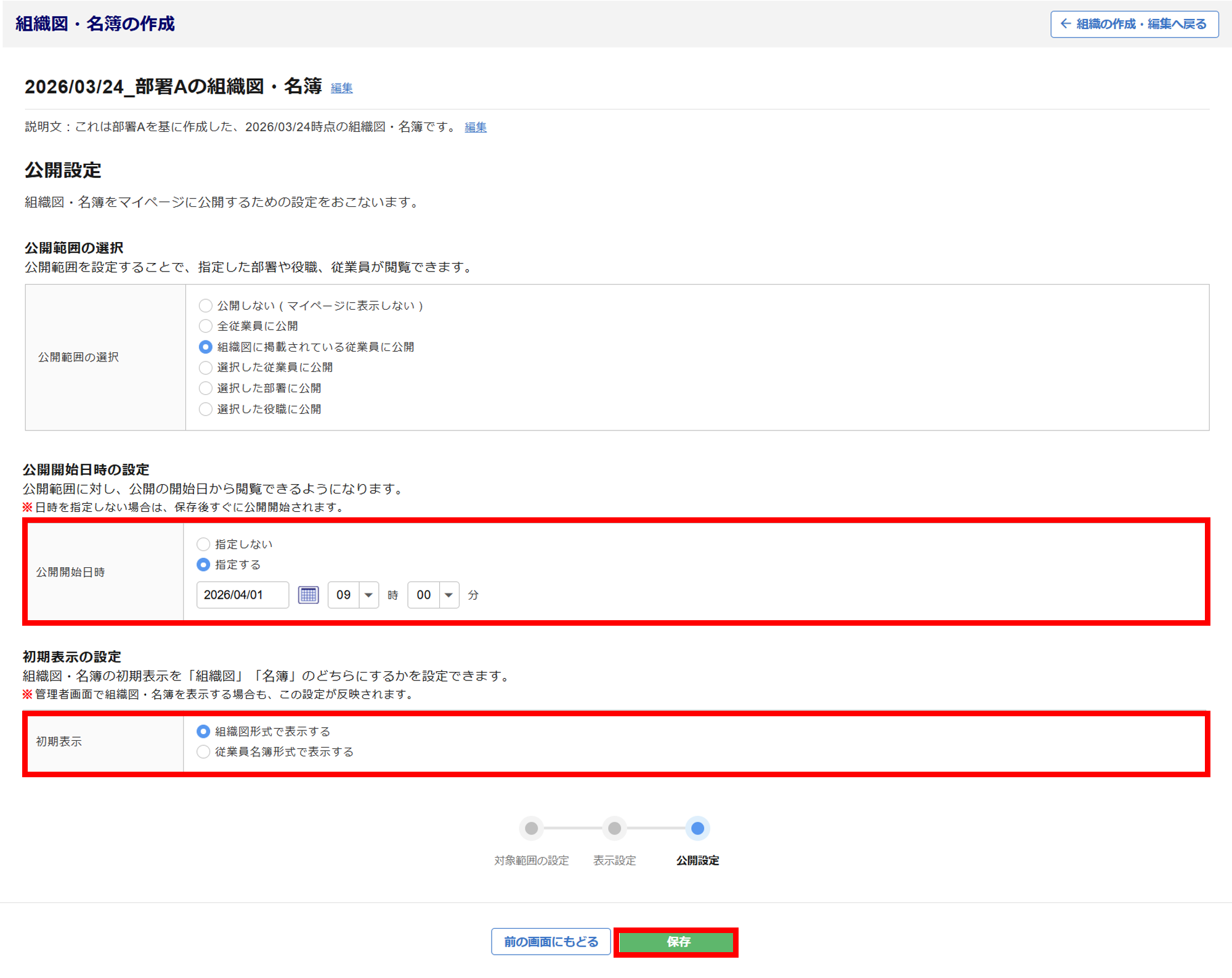
Task: Click the green 保存 button
Action: 676,942
